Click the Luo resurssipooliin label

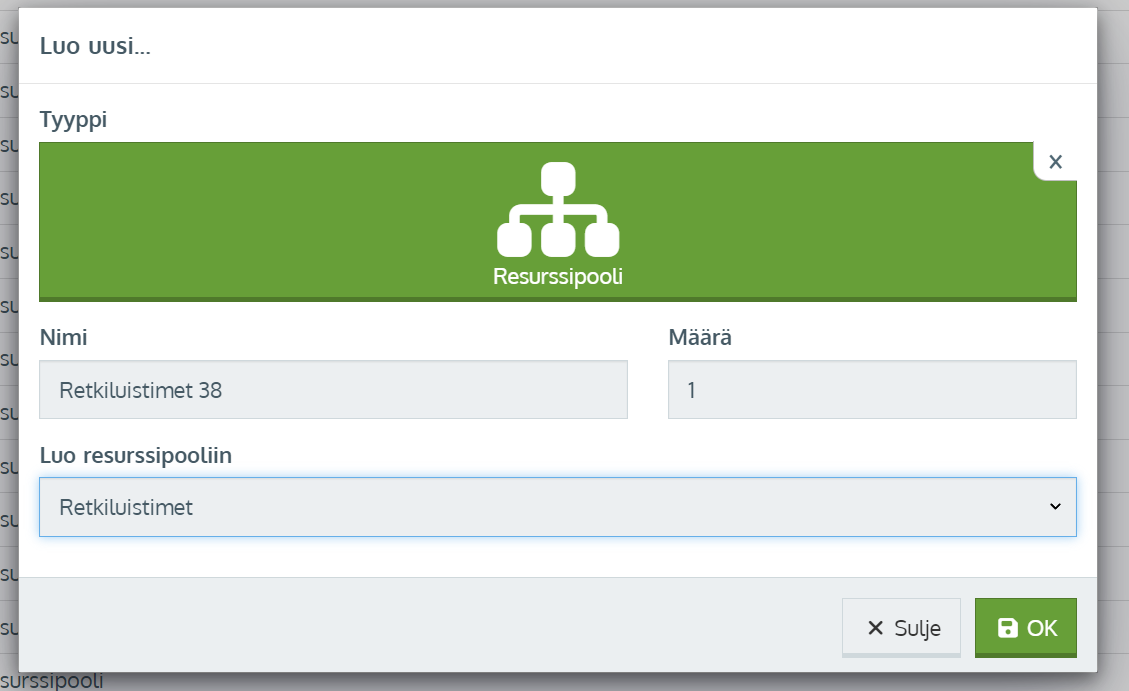(136, 456)
